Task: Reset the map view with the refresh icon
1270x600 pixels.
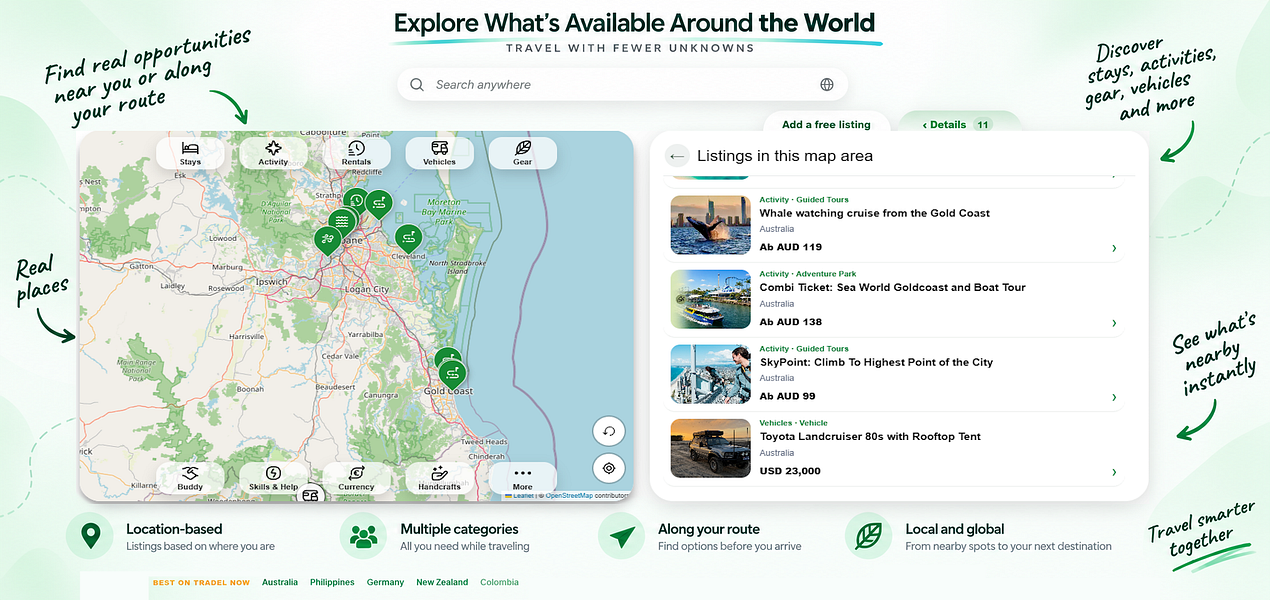Action: pyautogui.click(x=608, y=432)
